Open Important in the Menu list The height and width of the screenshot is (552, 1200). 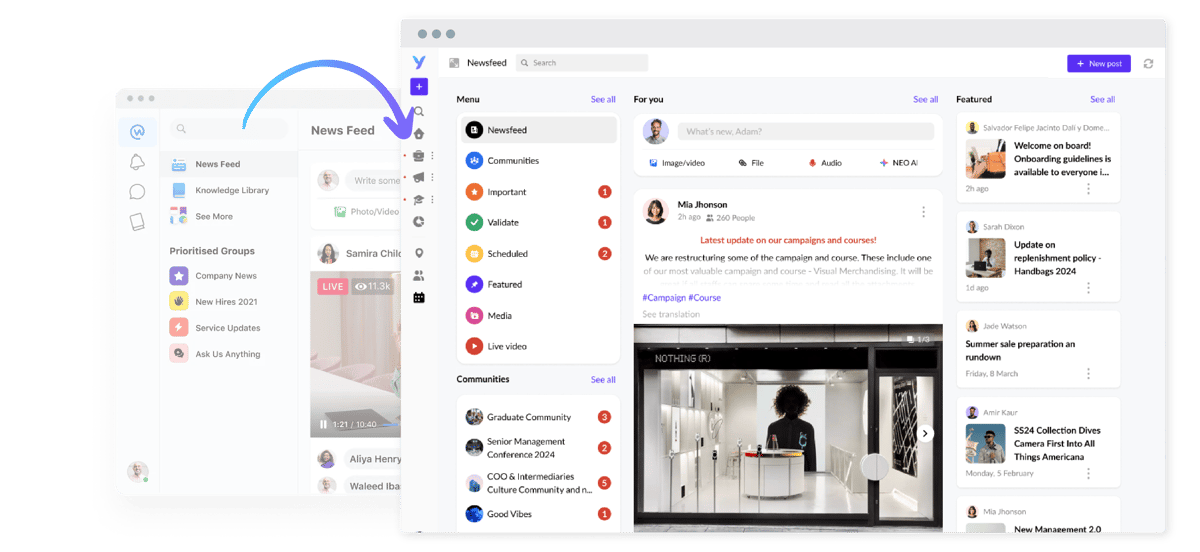coord(539,192)
